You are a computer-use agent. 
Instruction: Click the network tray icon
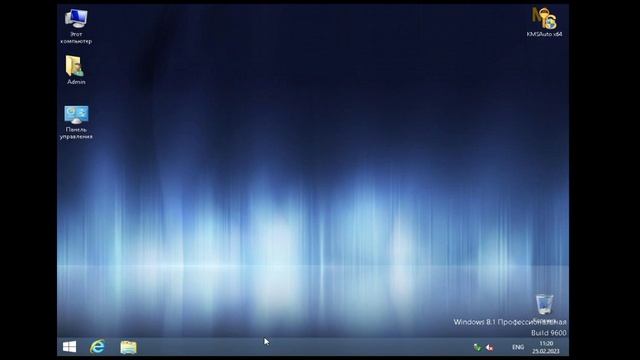click(x=477, y=347)
